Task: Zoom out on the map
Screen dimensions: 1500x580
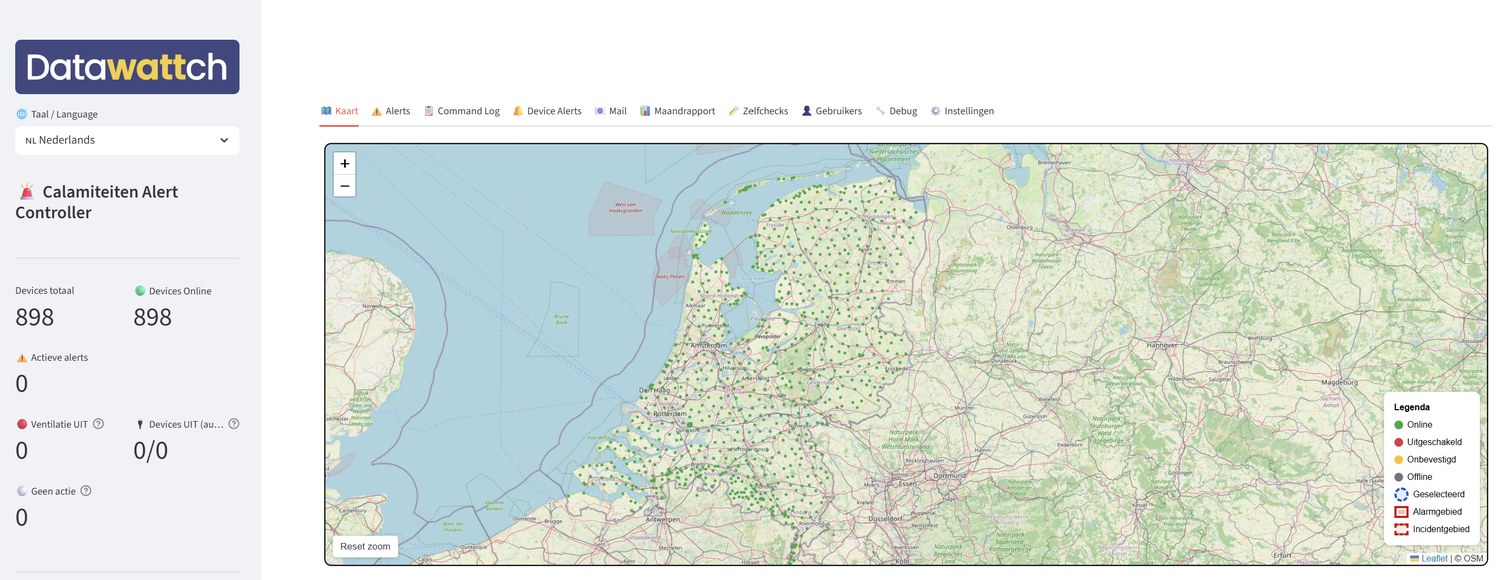Action: tap(344, 186)
